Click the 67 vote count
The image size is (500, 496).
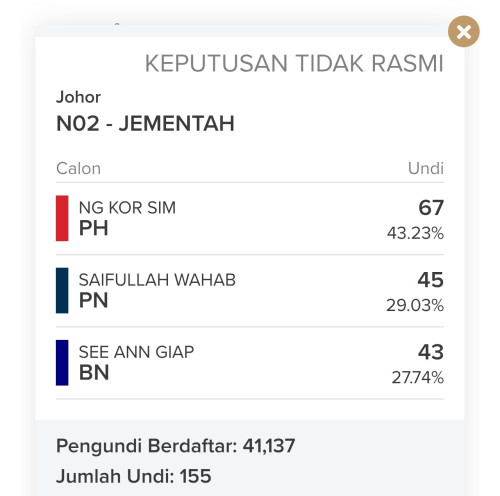(431, 207)
